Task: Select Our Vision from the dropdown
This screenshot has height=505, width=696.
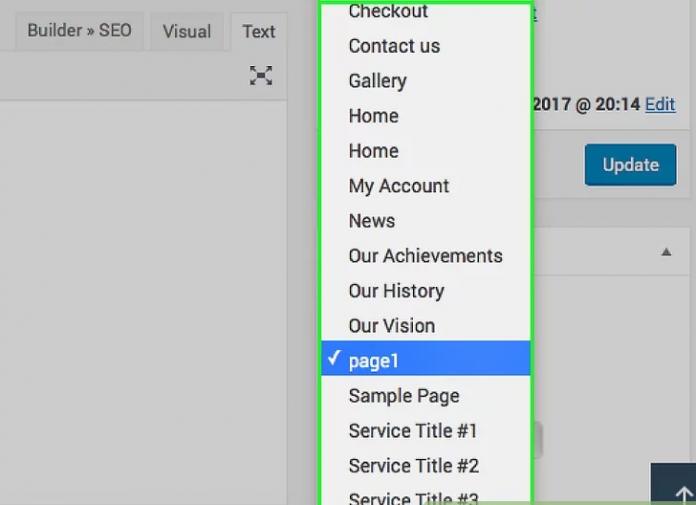Action: tap(391, 326)
